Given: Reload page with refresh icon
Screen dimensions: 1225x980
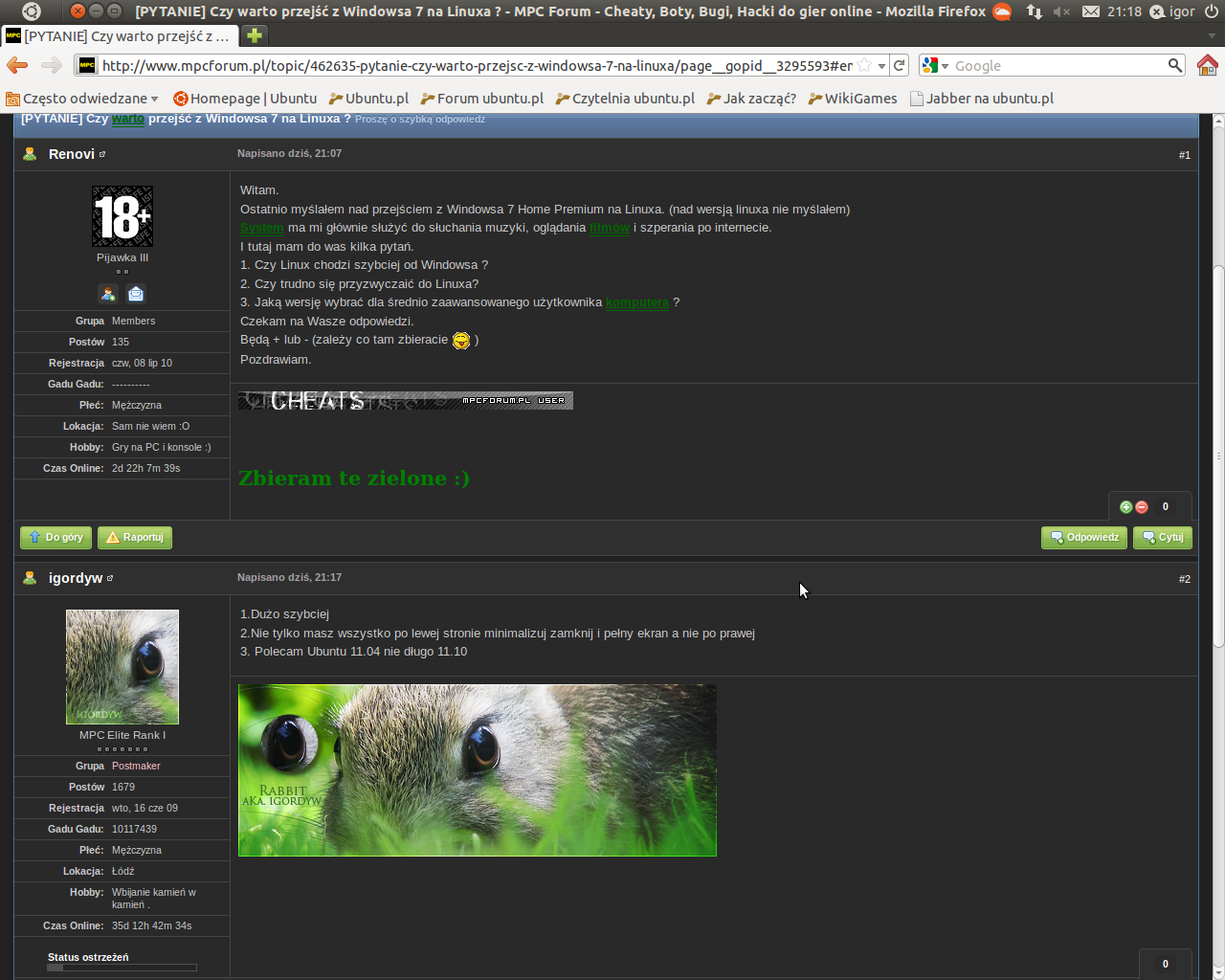Looking at the screenshot, I should click(x=899, y=65).
